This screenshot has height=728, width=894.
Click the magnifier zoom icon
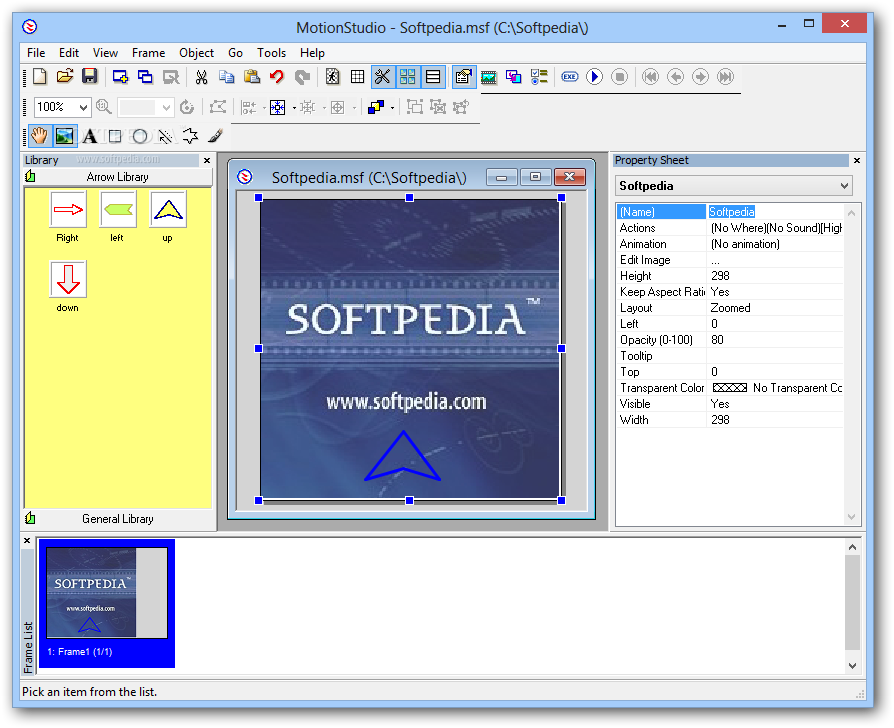(104, 107)
